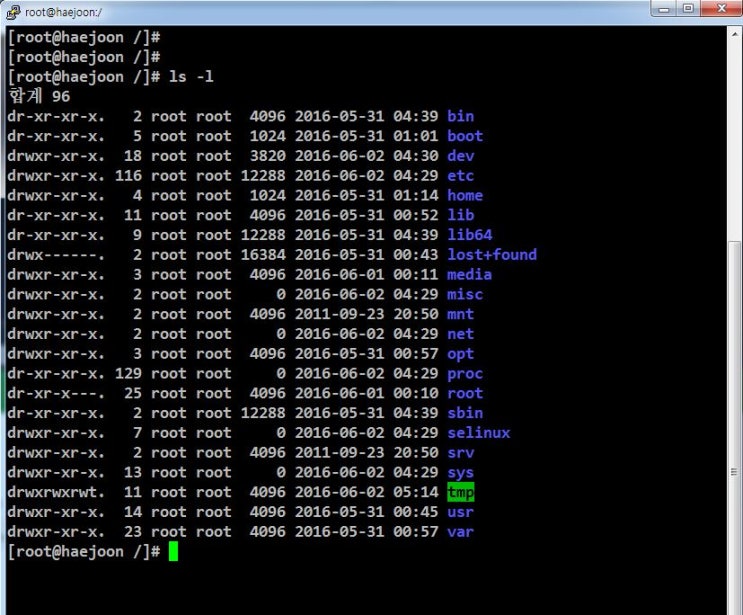Click the 'etc' directory name
The height and width of the screenshot is (615, 743).
461,176
